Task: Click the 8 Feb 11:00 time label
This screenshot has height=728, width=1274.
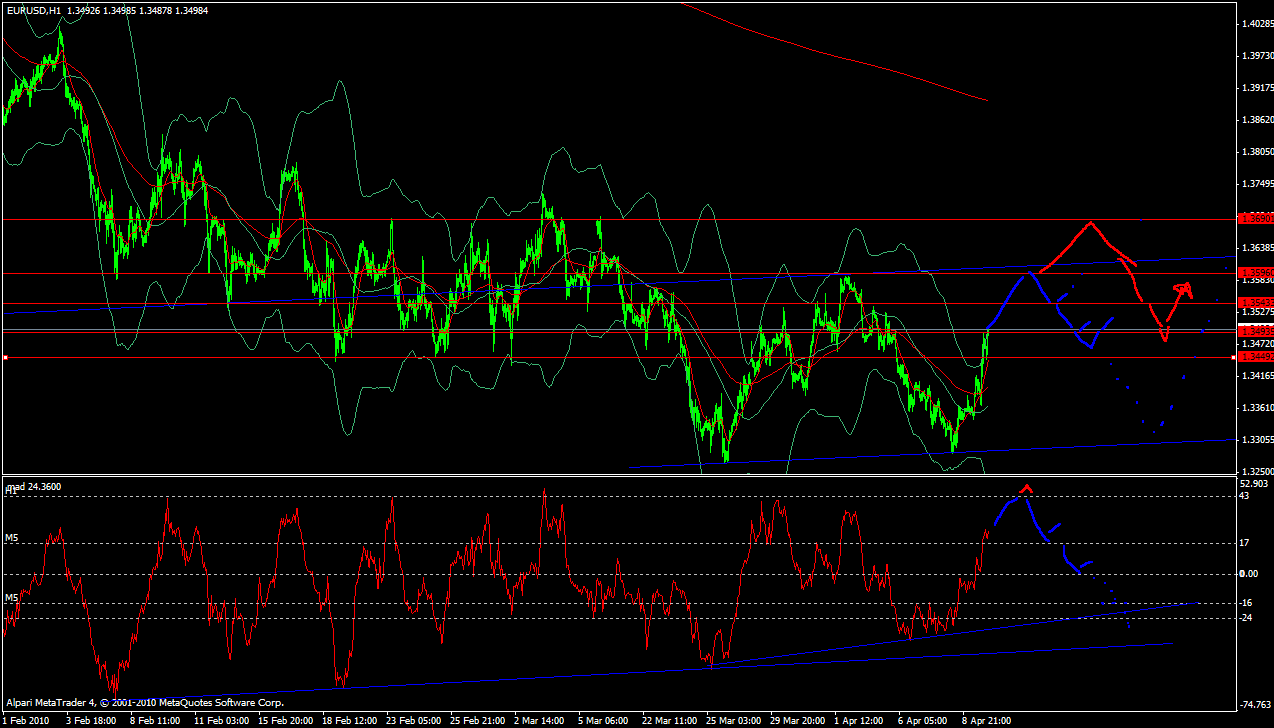Action: tap(154, 720)
